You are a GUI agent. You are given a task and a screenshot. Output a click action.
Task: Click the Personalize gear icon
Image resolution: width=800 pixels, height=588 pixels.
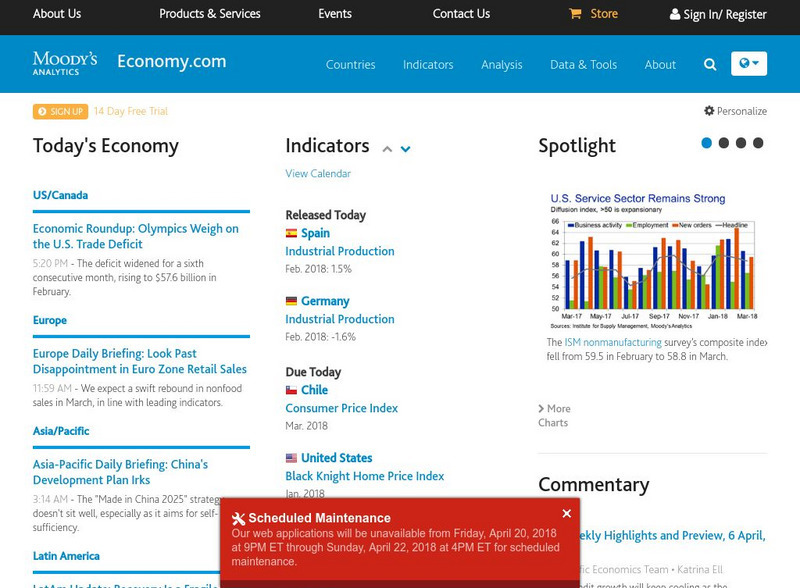(x=709, y=111)
